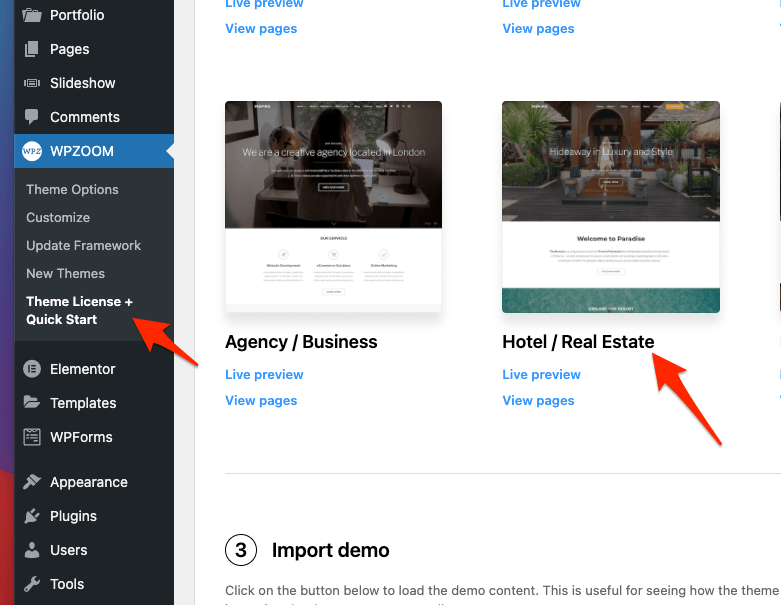Click the WPZOOM logo icon
The height and width of the screenshot is (605, 781).
tap(32, 151)
